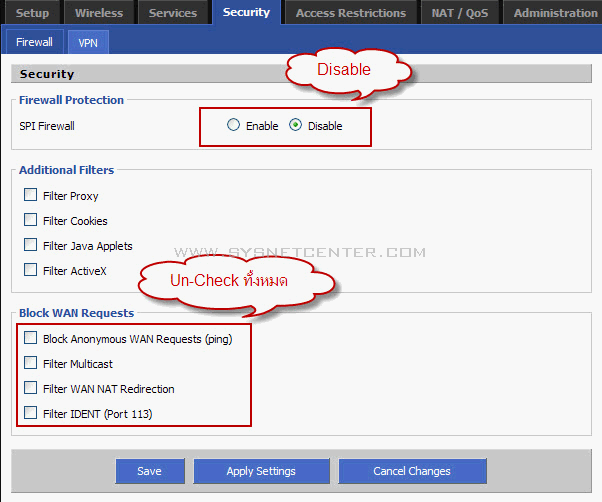This screenshot has height=502, width=602.
Task: Open the Wireless tab
Action: click(x=99, y=13)
